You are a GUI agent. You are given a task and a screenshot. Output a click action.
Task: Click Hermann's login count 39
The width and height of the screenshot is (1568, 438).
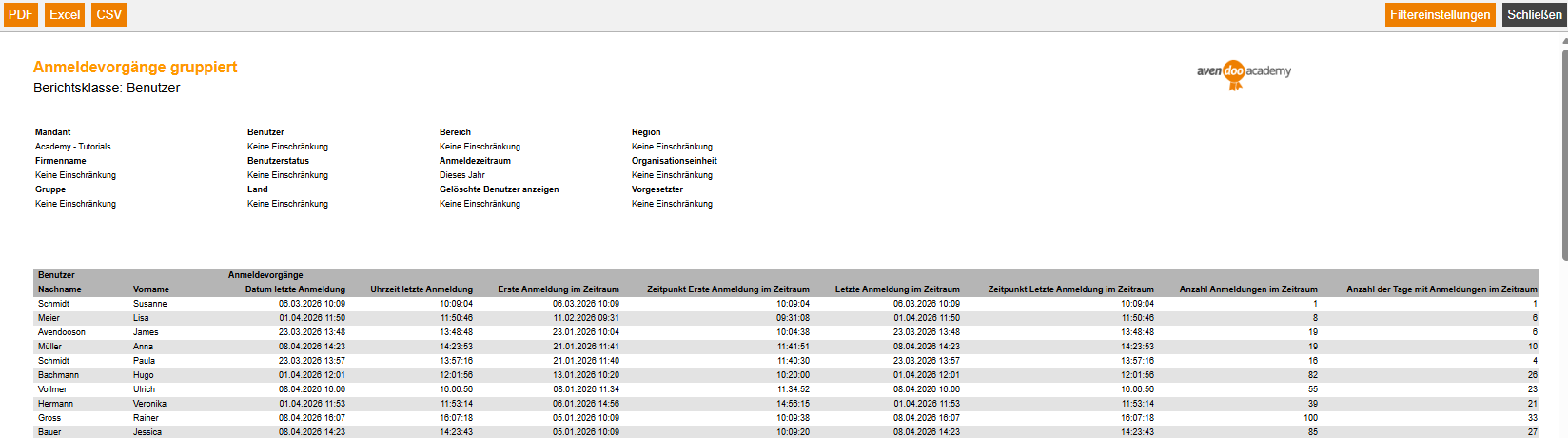point(1313,404)
